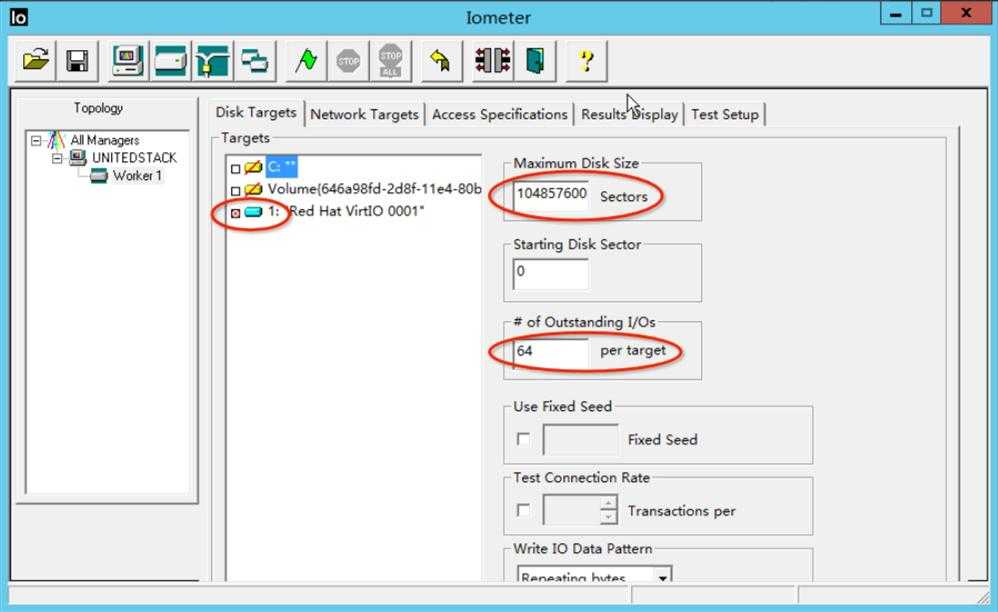Select the Volume{646a98fd-2d8f-11e4-80b target
Image resolution: width=998 pixels, height=612 pixels.
[374, 189]
